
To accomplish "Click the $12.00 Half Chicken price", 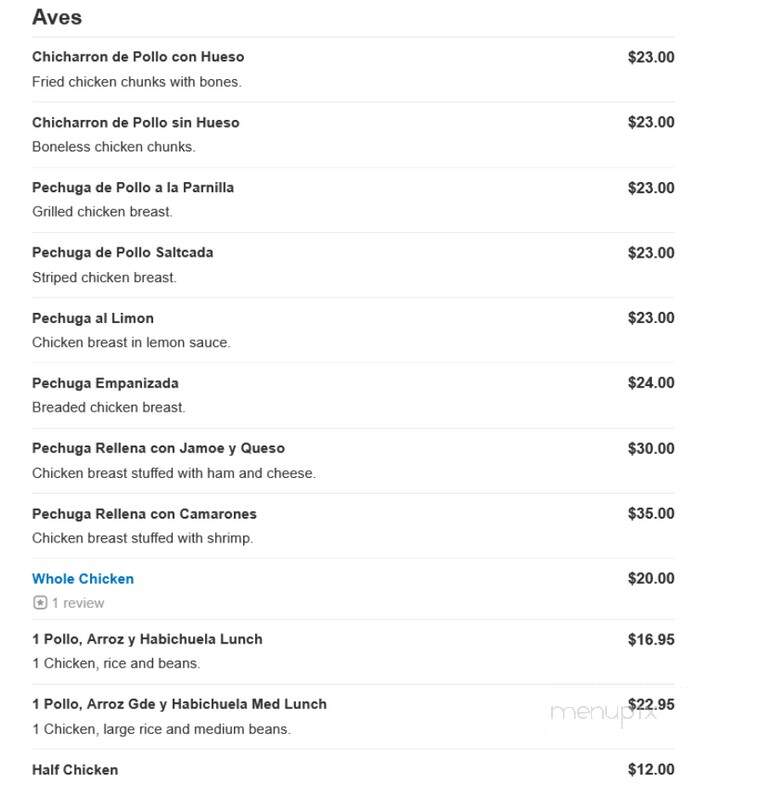I will tap(651, 770).
